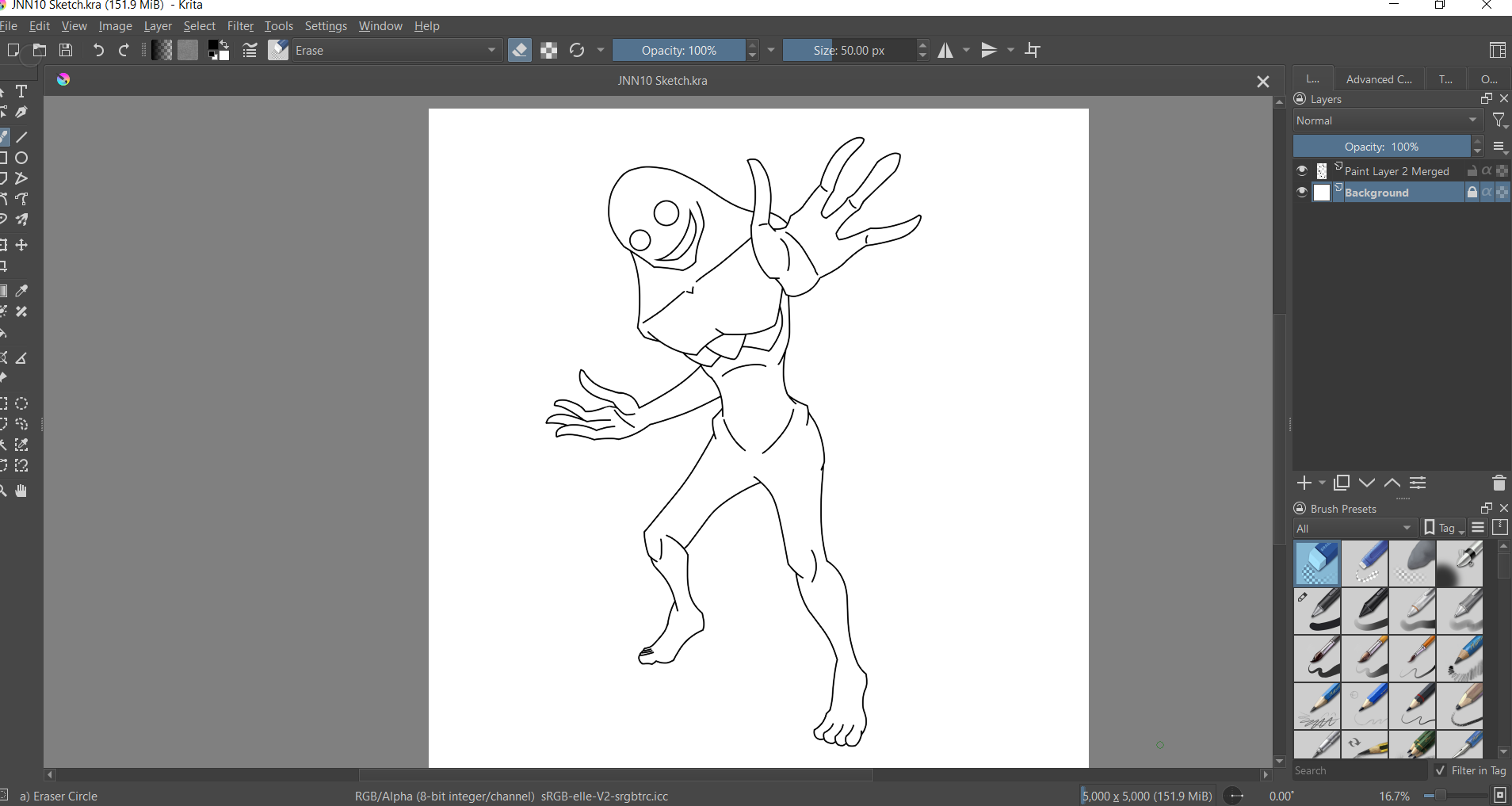Screen dimensions: 1512x806
Task: Select the Pan hand tool
Action: pos(22,491)
